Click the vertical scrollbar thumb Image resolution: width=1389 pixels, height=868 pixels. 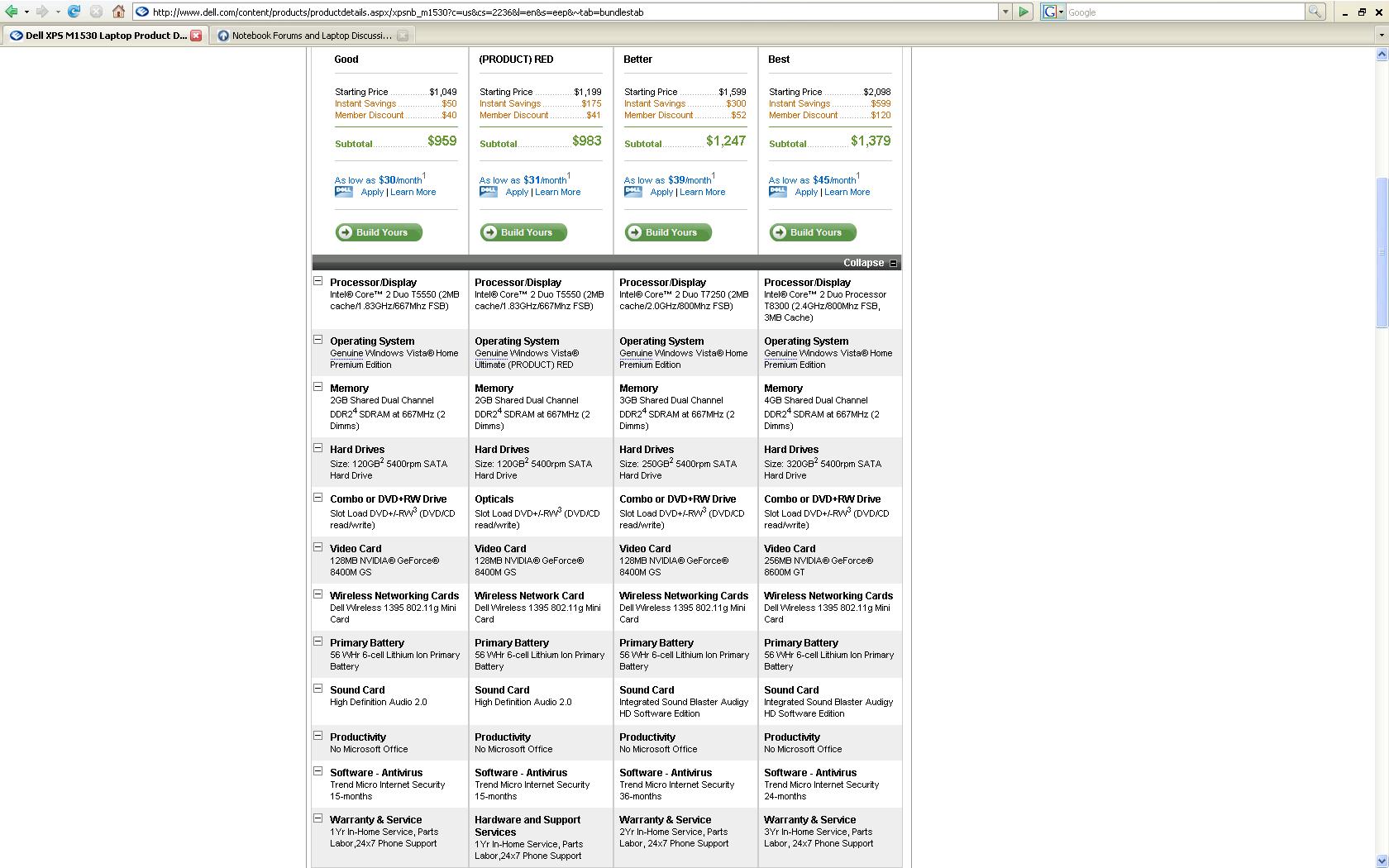click(x=1381, y=253)
